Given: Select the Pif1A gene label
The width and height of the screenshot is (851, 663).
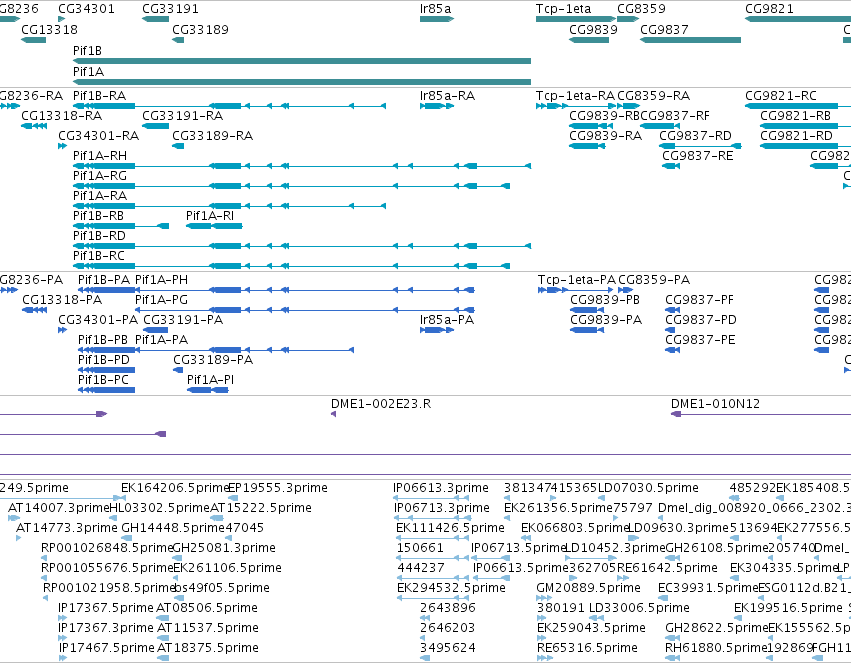Looking at the screenshot, I should point(88,72).
